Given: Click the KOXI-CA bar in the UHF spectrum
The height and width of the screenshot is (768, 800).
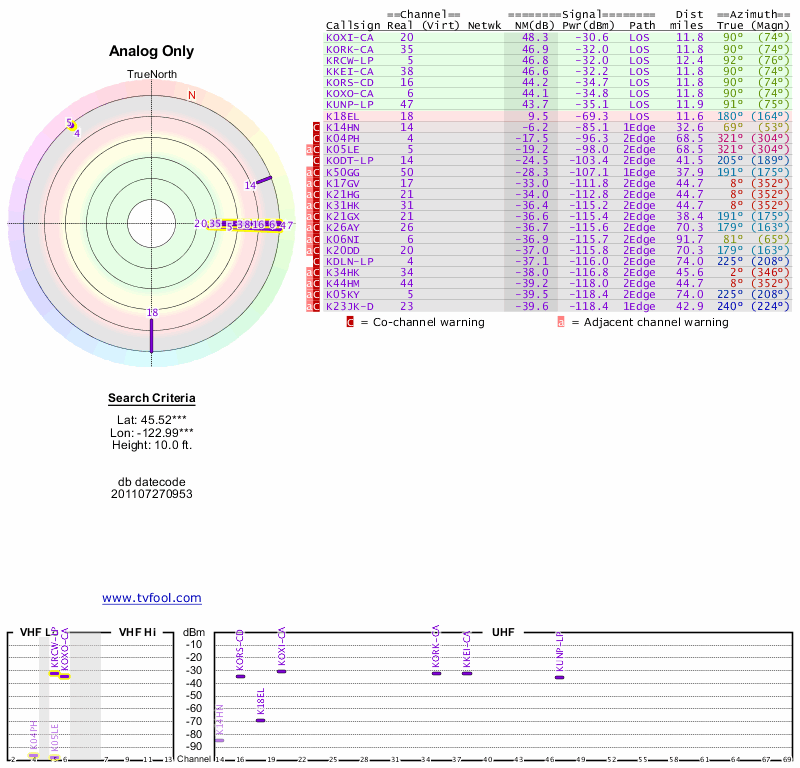Looking at the screenshot, I should point(282,671).
